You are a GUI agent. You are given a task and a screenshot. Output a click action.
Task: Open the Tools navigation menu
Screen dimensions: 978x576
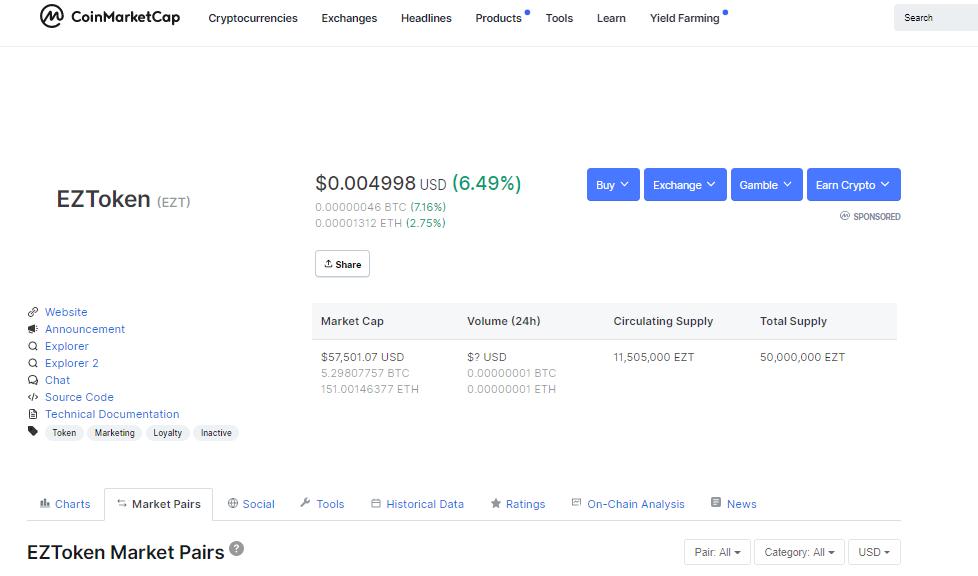[x=559, y=18]
